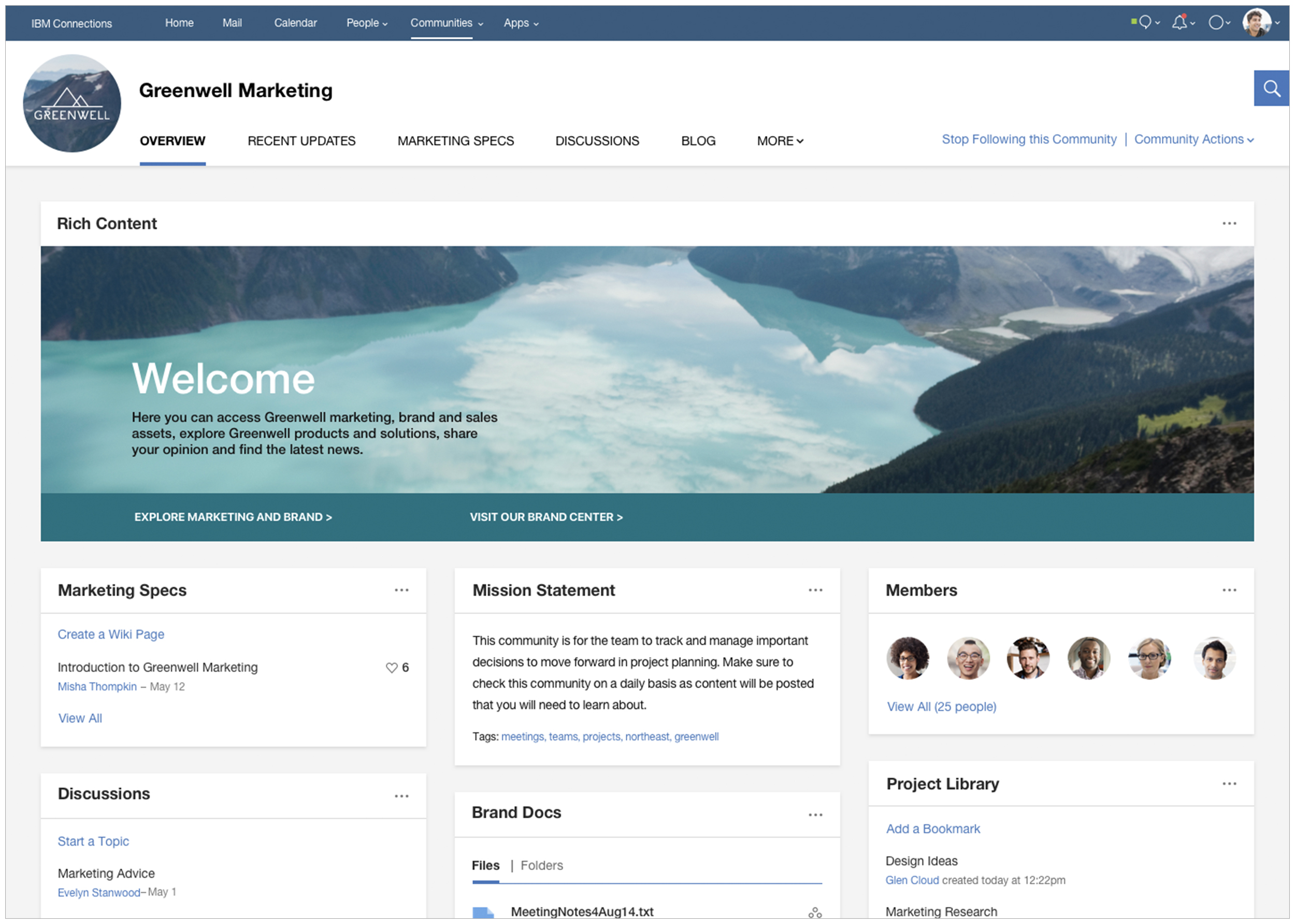This screenshot has width=1295, height=924.
Task: Open the sixth member's avatar
Action: (x=1214, y=658)
